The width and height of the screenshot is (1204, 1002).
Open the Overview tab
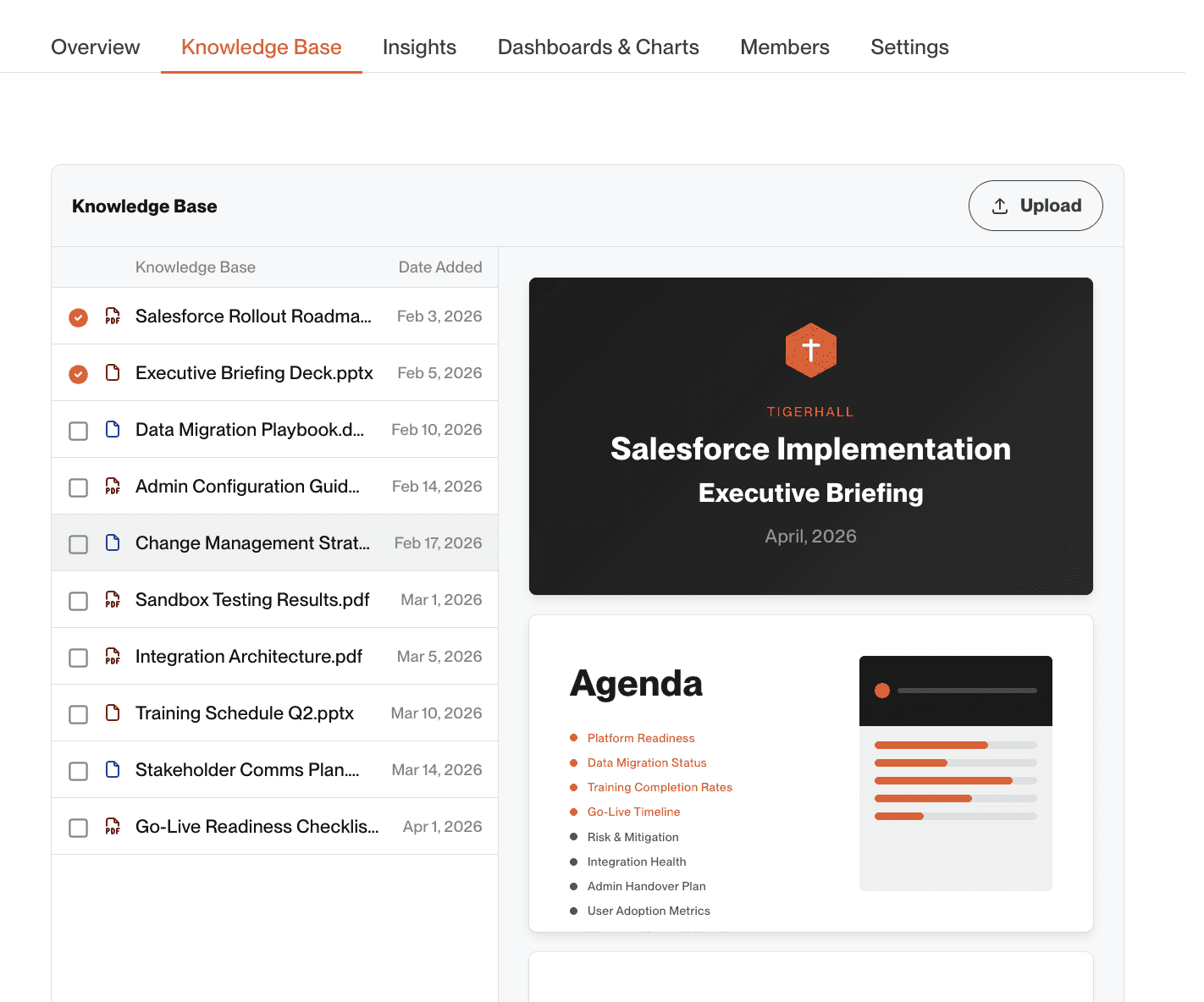96,47
